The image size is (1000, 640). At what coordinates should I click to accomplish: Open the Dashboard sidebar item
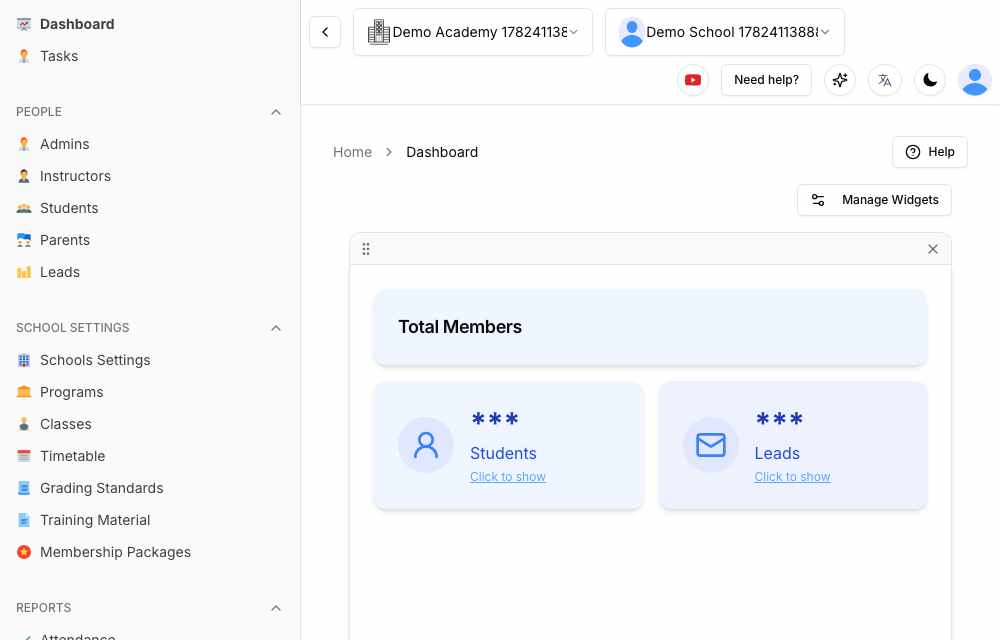click(x=77, y=24)
